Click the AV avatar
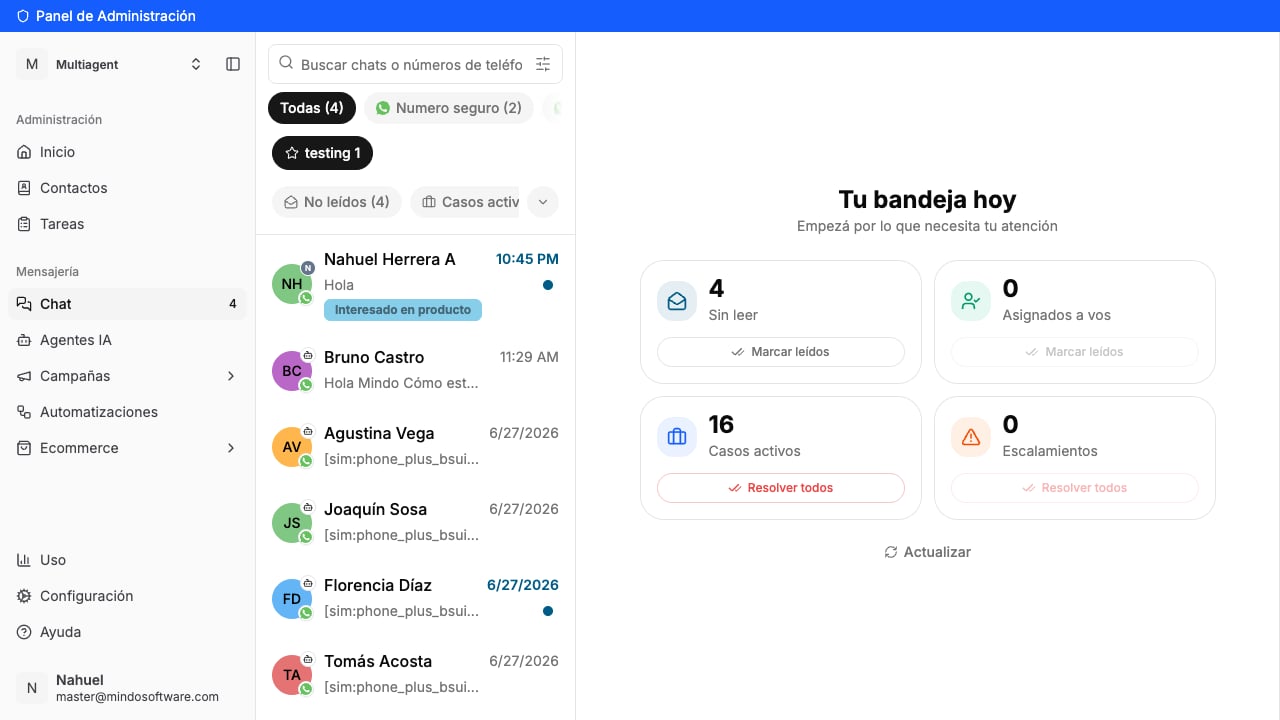This screenshot has height=720, width=1280. tap(292, 446)
